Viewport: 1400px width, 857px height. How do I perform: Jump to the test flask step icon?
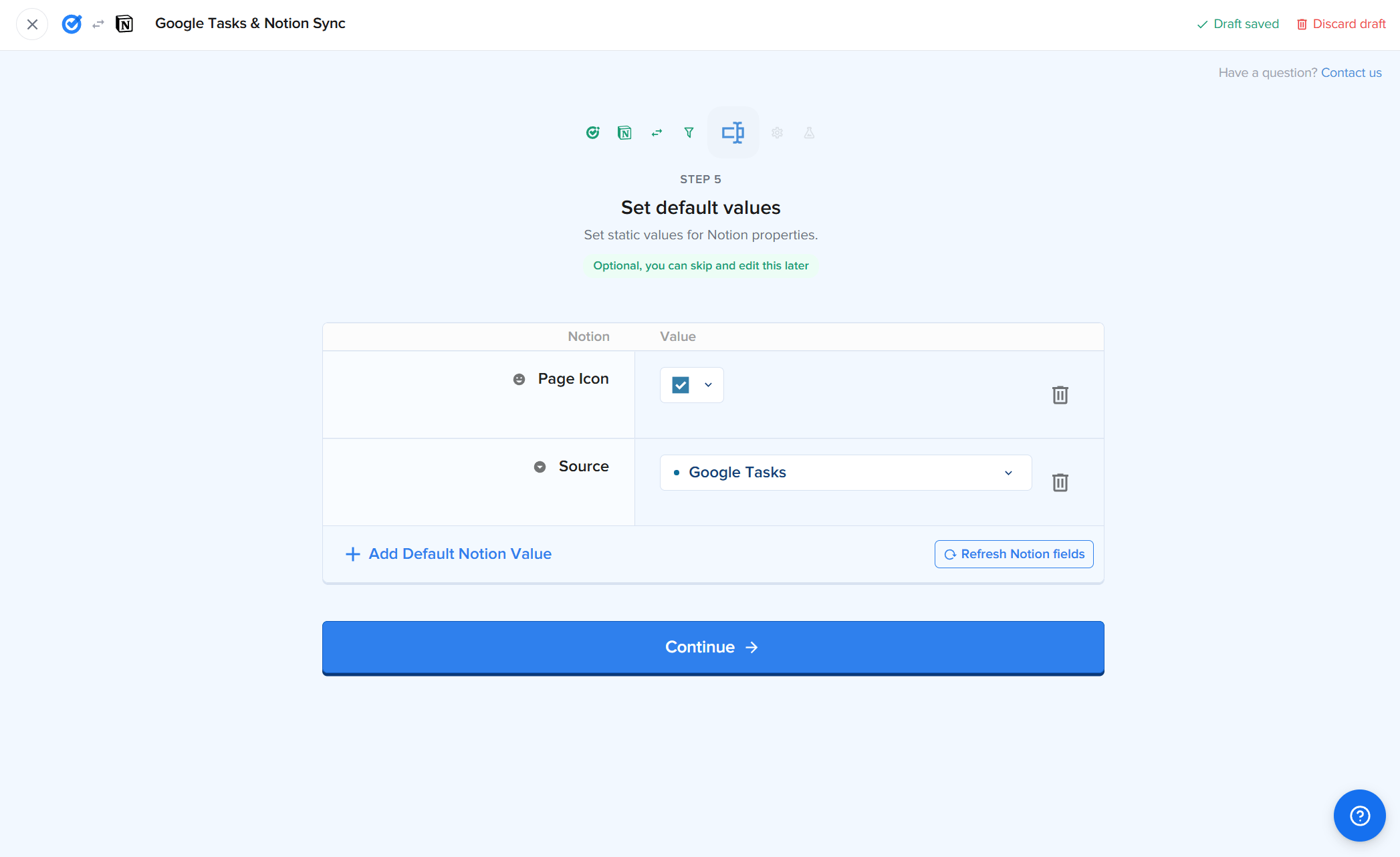click(x=809, y=132)
